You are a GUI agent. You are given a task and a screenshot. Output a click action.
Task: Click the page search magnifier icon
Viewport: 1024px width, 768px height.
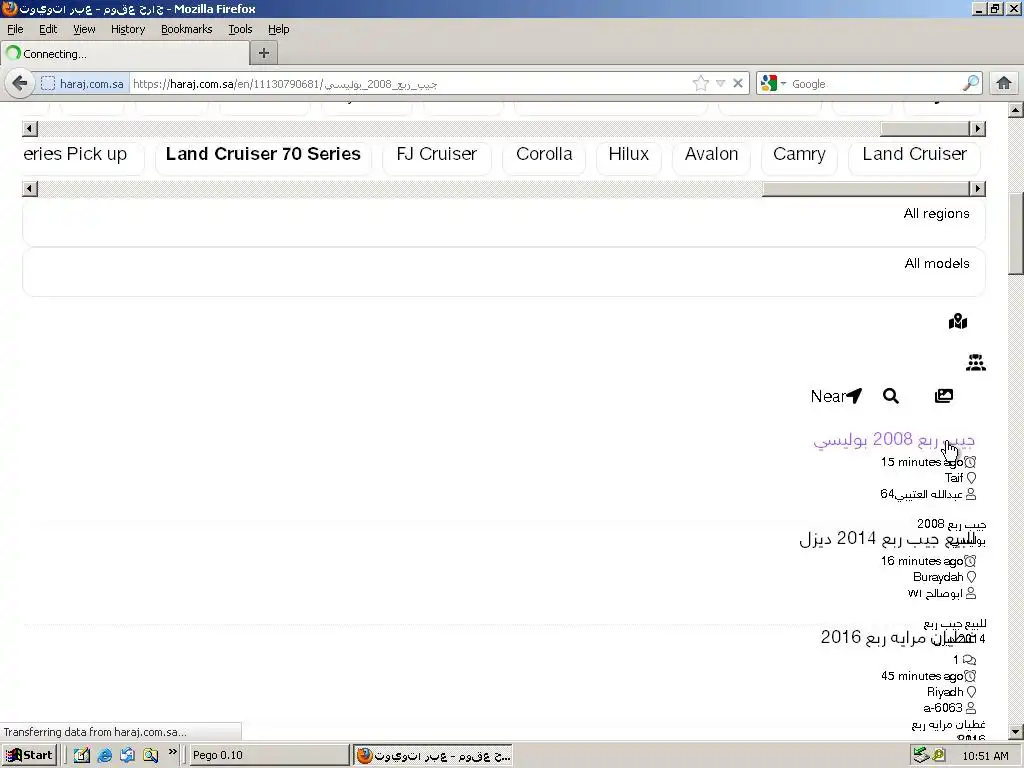pyautogui.click(x=891, y=396)
